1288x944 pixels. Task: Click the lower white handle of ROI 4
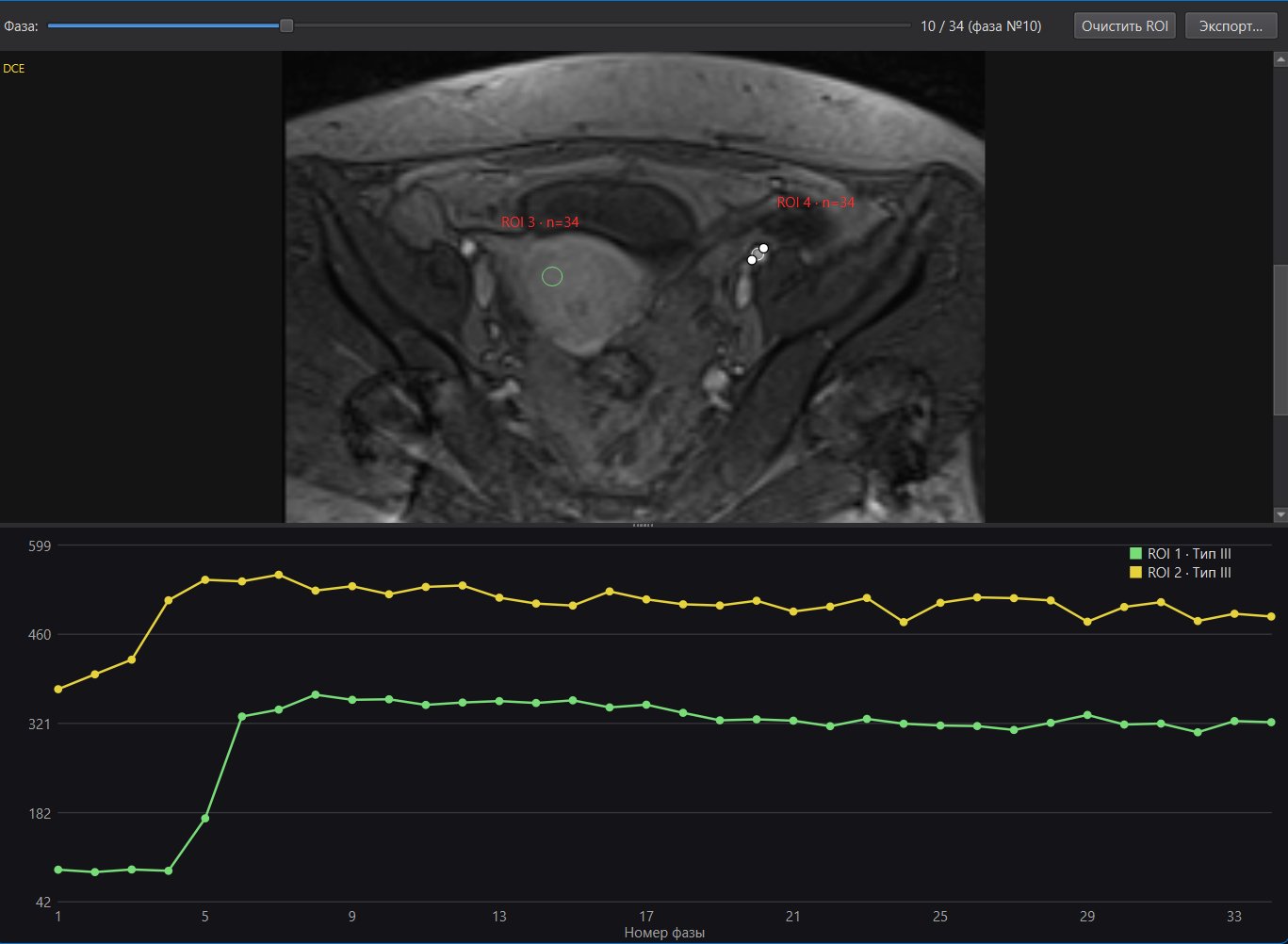click(x=752, y=260)
